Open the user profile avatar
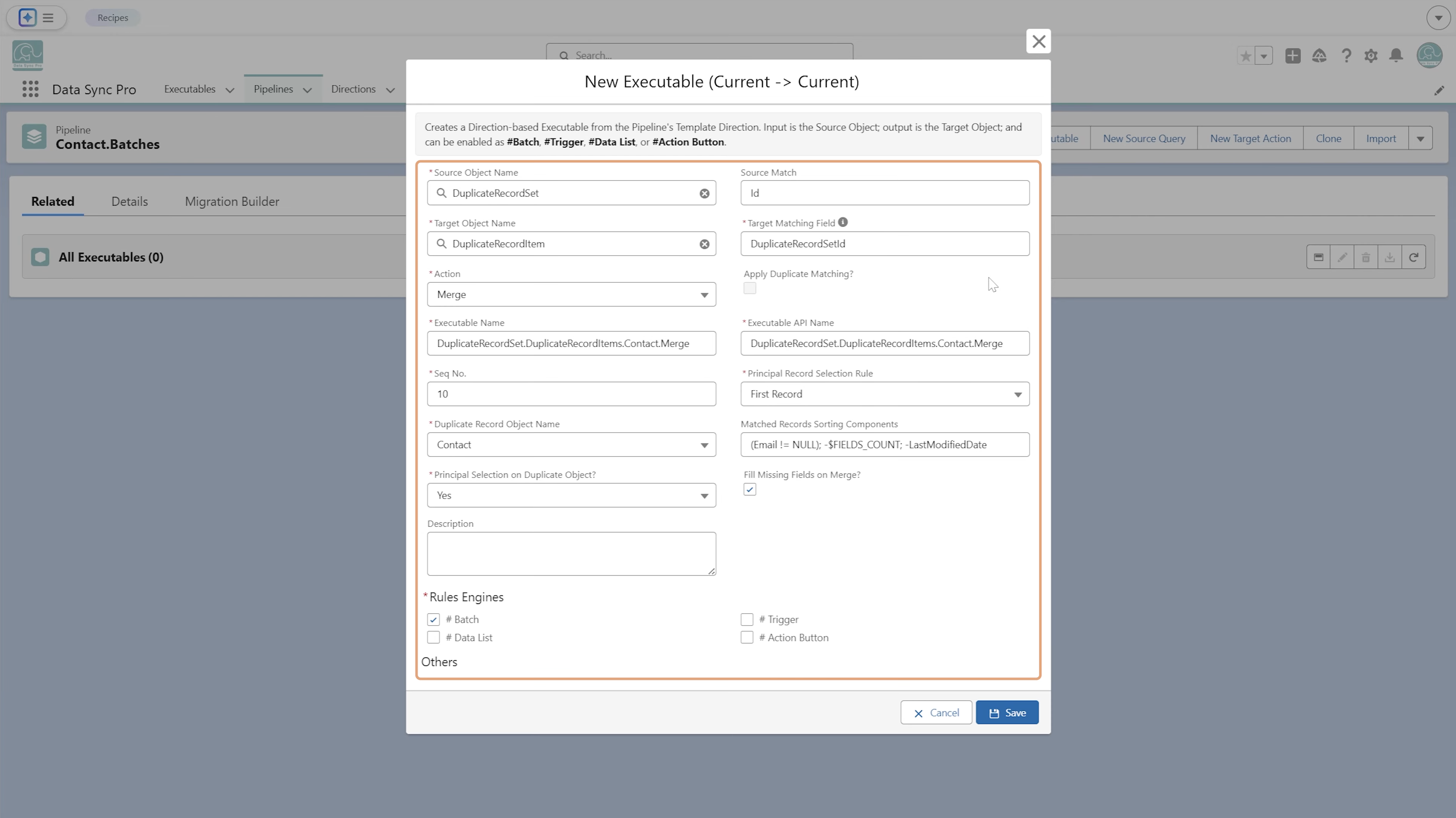This screenshot has width=1456, height=818. click(x=1429, y=55)
